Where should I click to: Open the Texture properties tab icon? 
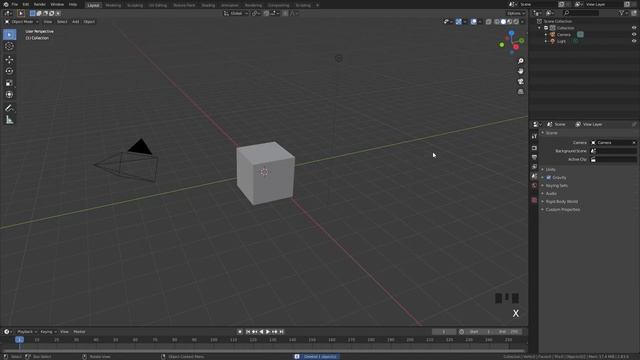[534, 200]
